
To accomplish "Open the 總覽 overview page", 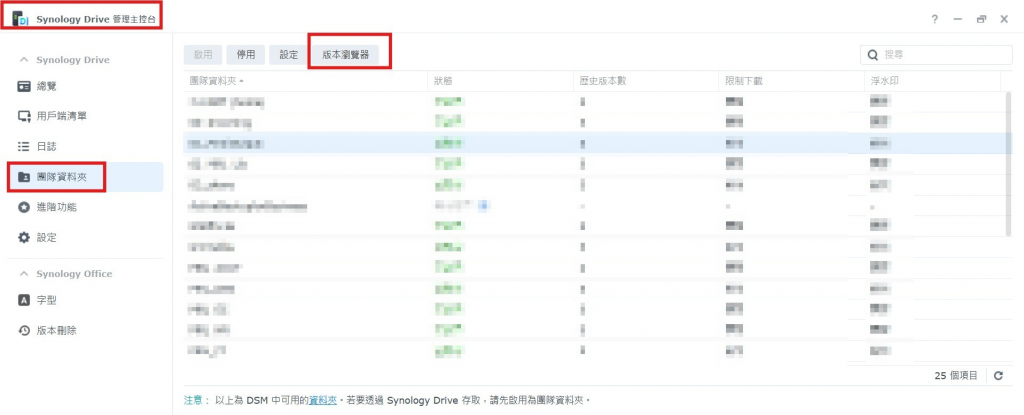I will [x=86, y=86].
